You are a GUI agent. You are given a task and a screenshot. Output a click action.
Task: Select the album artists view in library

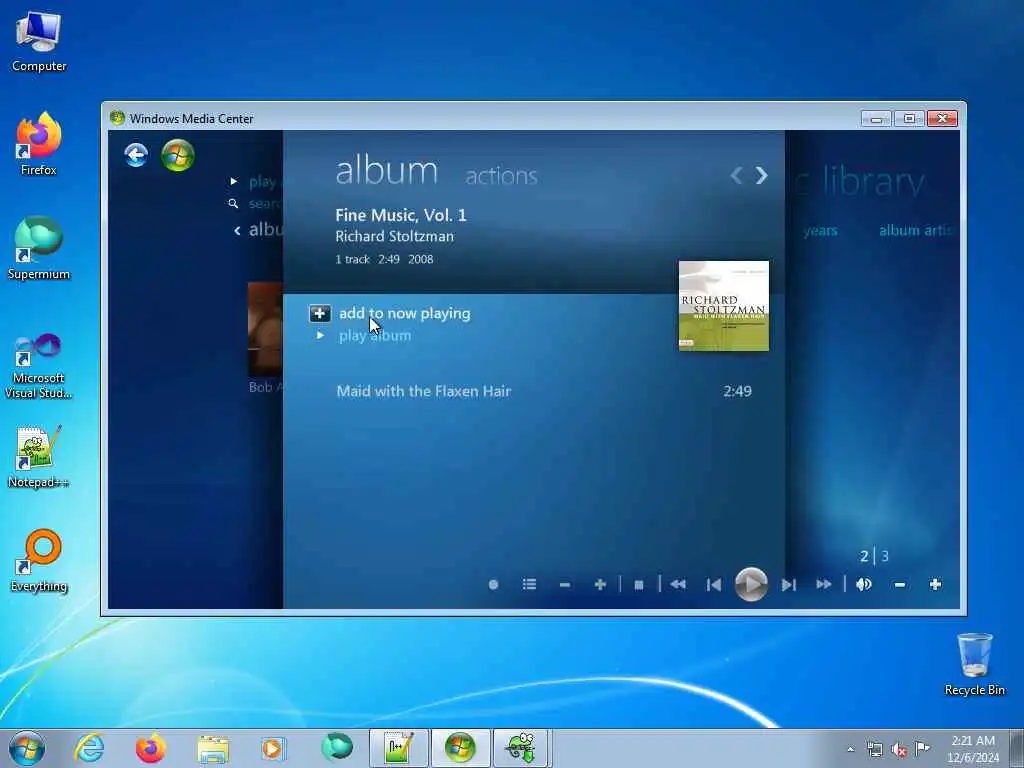[916, 231]
